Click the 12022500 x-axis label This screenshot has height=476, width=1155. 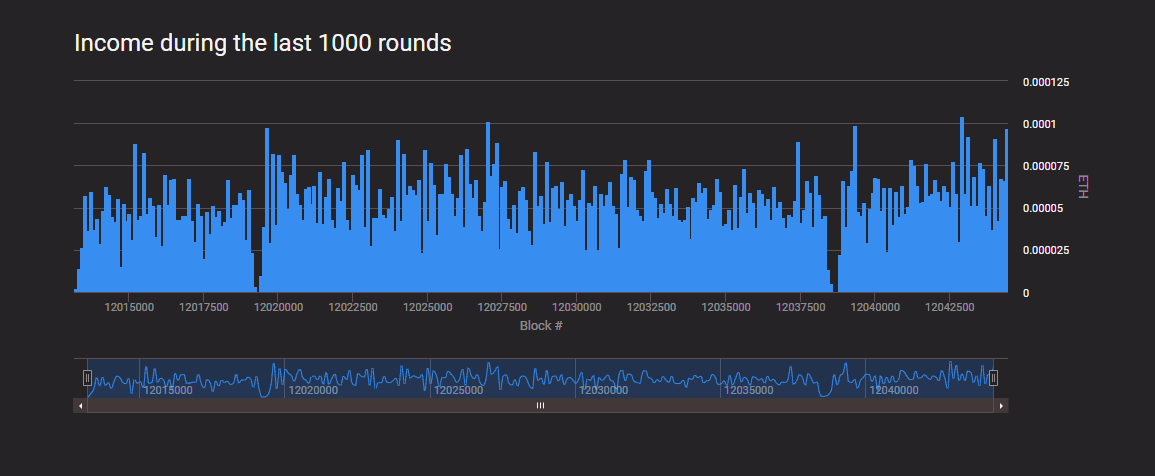pos(354,305)
